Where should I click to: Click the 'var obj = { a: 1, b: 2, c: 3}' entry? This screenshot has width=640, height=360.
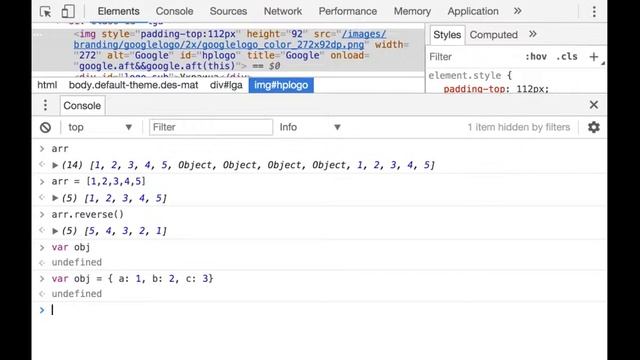click(x=132, y=279)
